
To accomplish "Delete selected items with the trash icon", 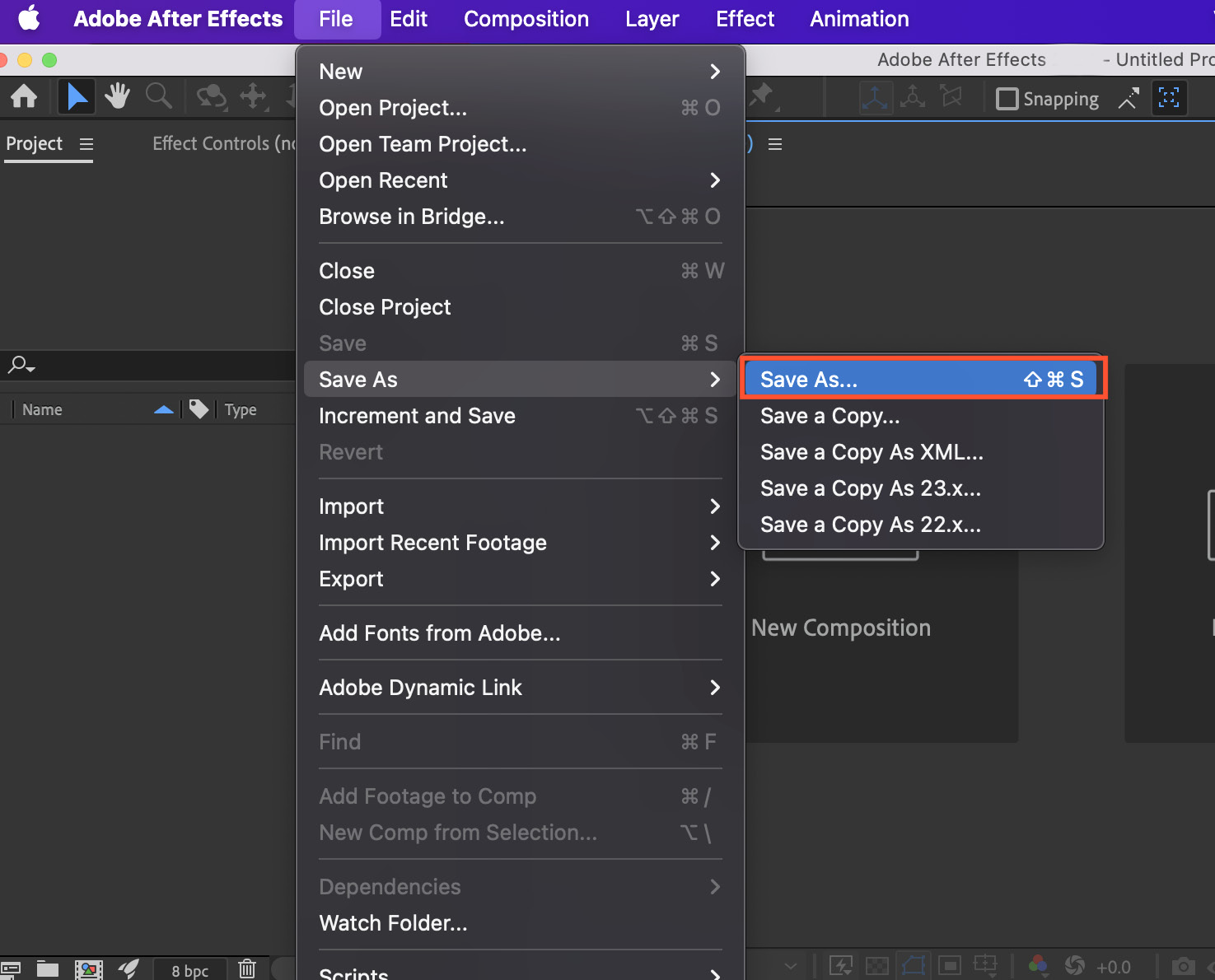I will coord(247,968).
